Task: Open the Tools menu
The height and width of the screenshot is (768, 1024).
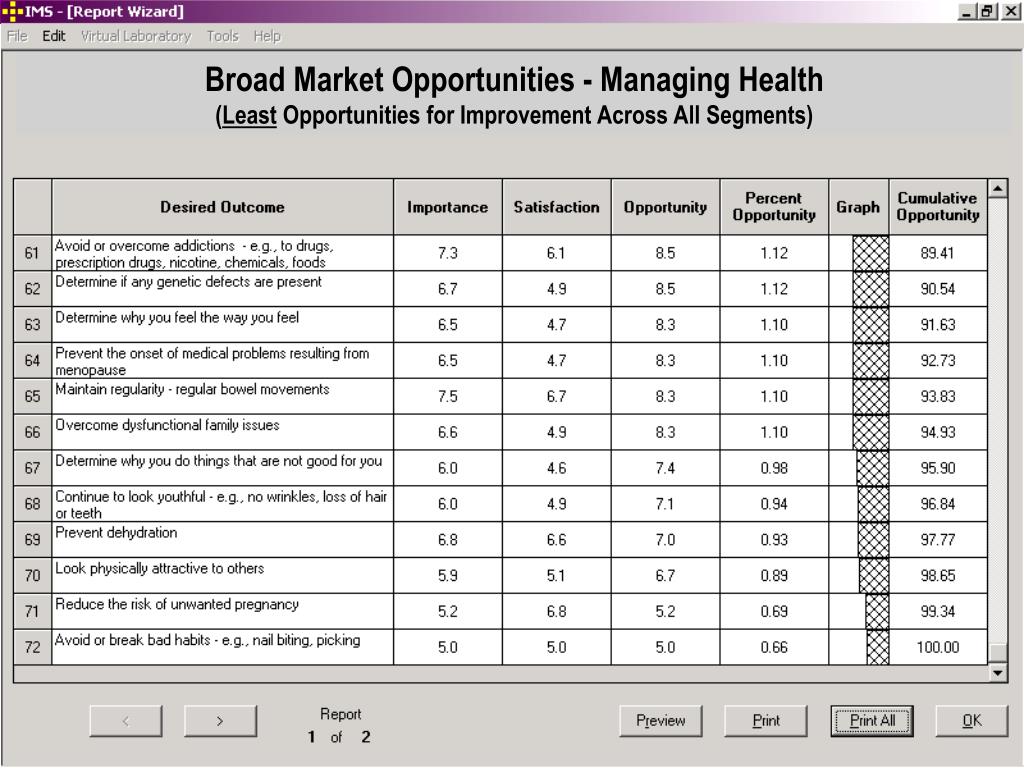Action: tap(223, 36)
